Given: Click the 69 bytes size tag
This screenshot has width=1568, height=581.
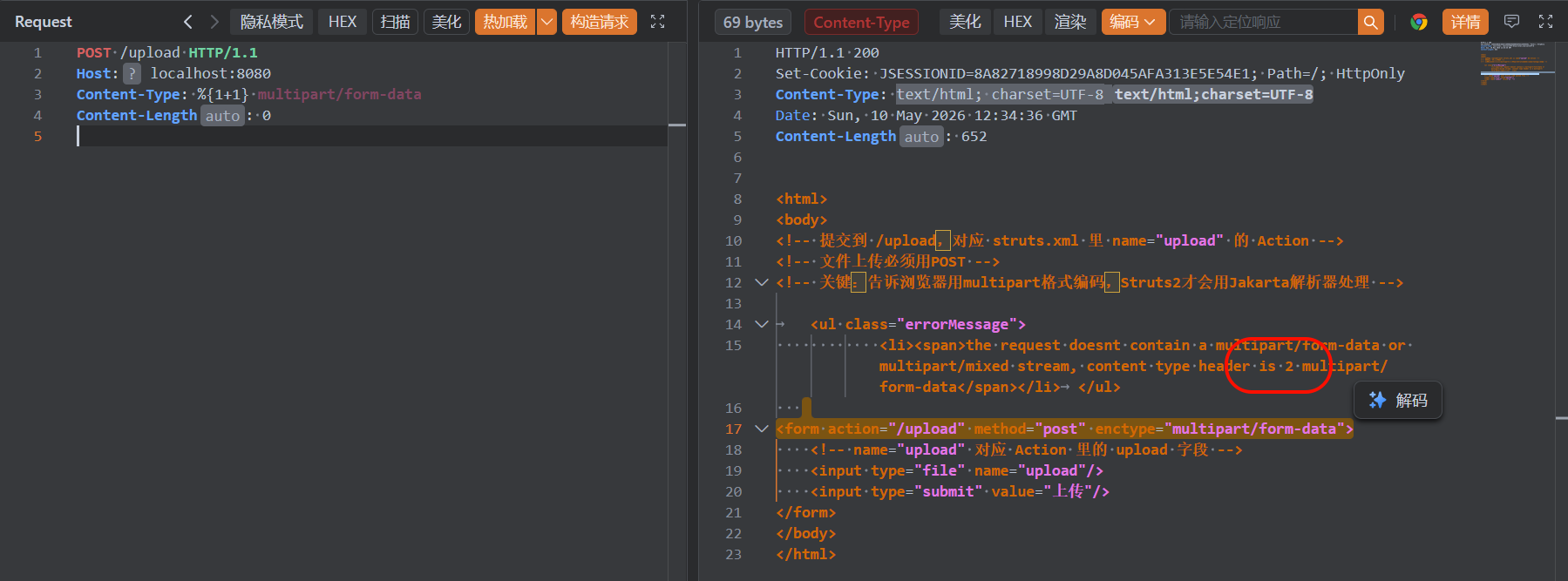Looking at the screenshot, I should point(753,22).
